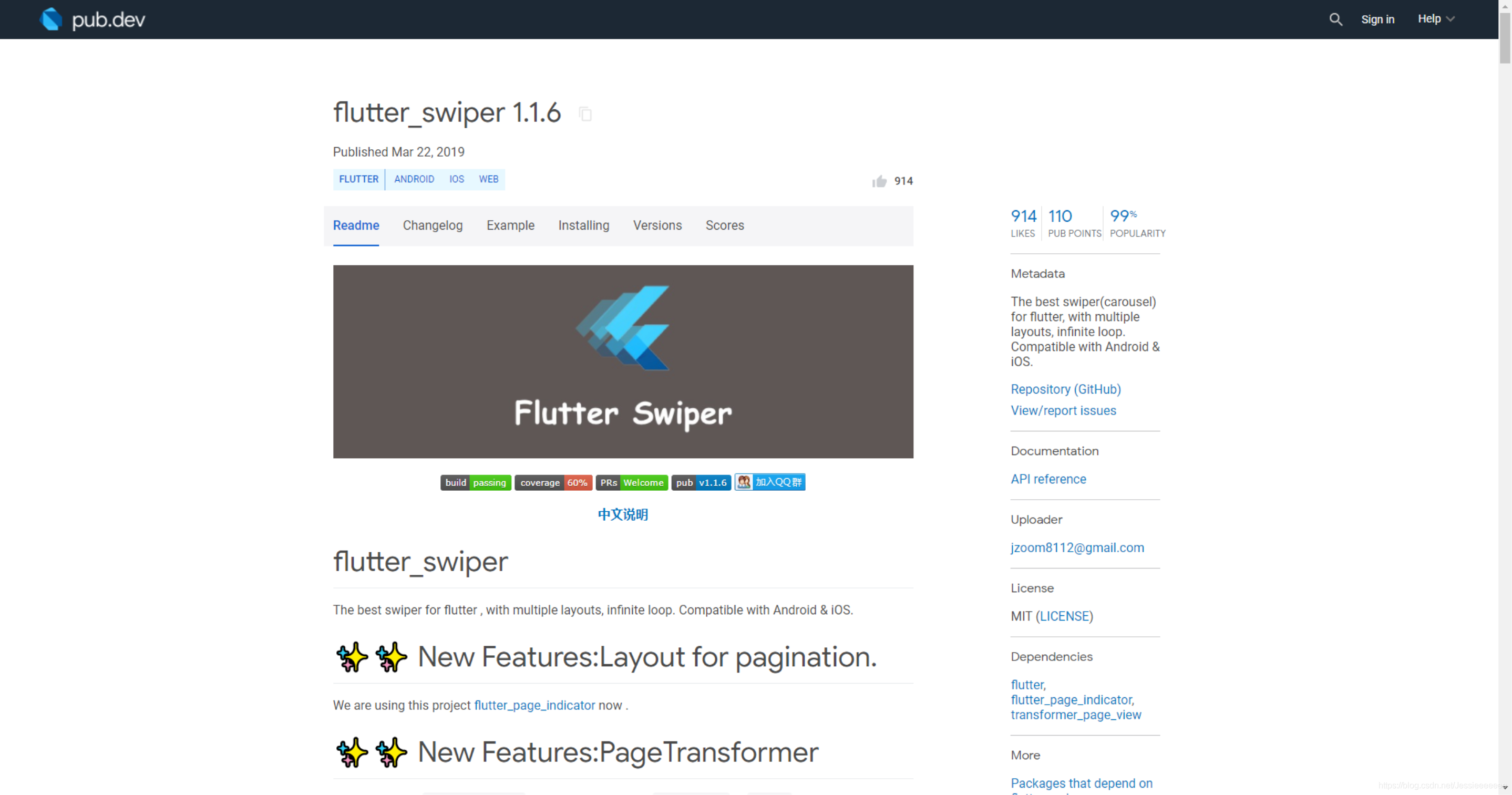Click the PRs Welcome badge
Image resolution: width=1512 pixels, height=795 pixels.
[x=632, y=482]
